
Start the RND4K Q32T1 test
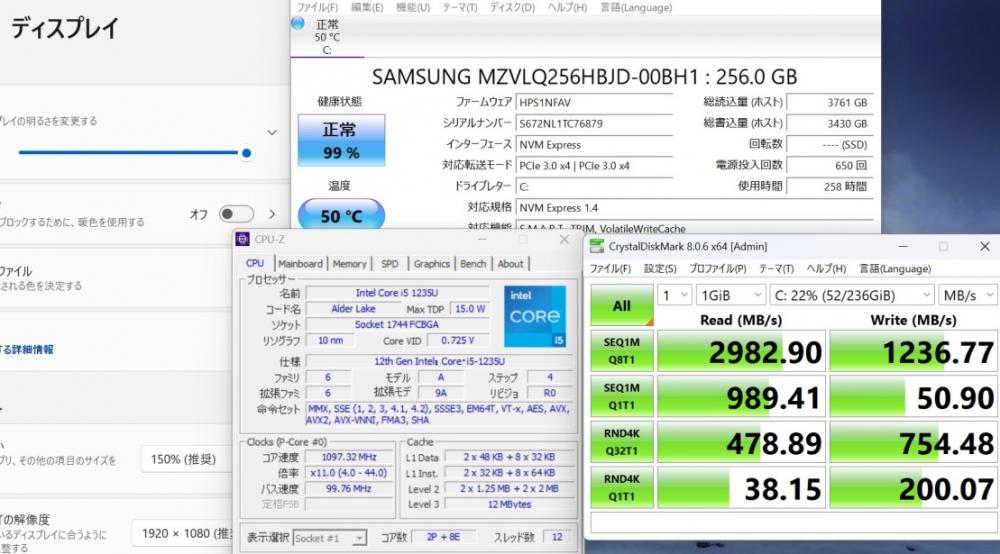(x=622, y=442)
